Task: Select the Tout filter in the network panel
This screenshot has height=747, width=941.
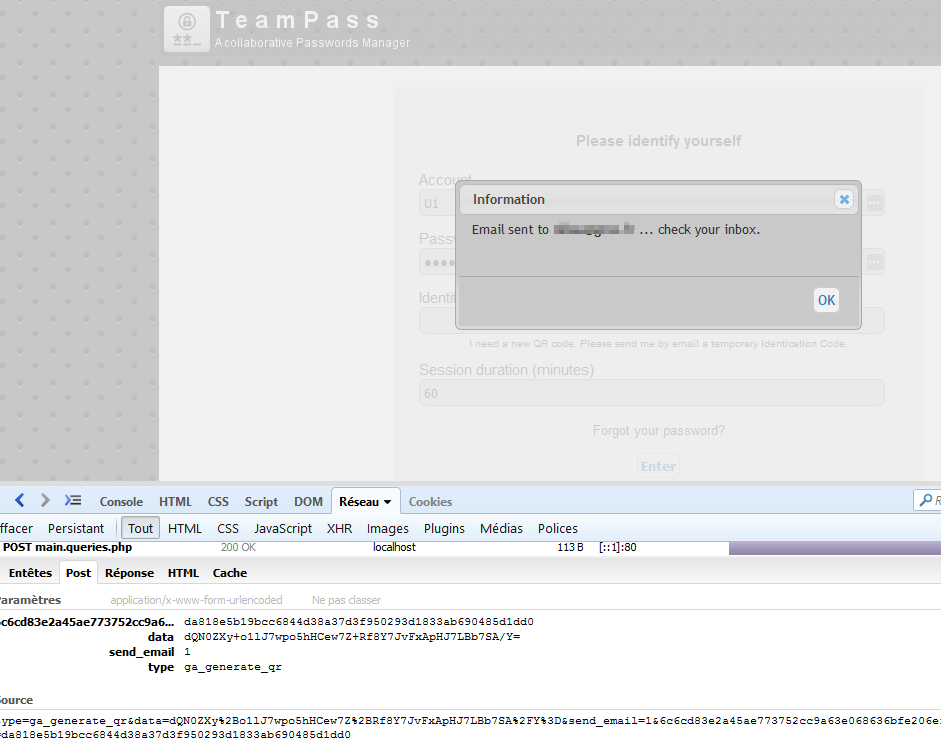Action: (139, 527)
